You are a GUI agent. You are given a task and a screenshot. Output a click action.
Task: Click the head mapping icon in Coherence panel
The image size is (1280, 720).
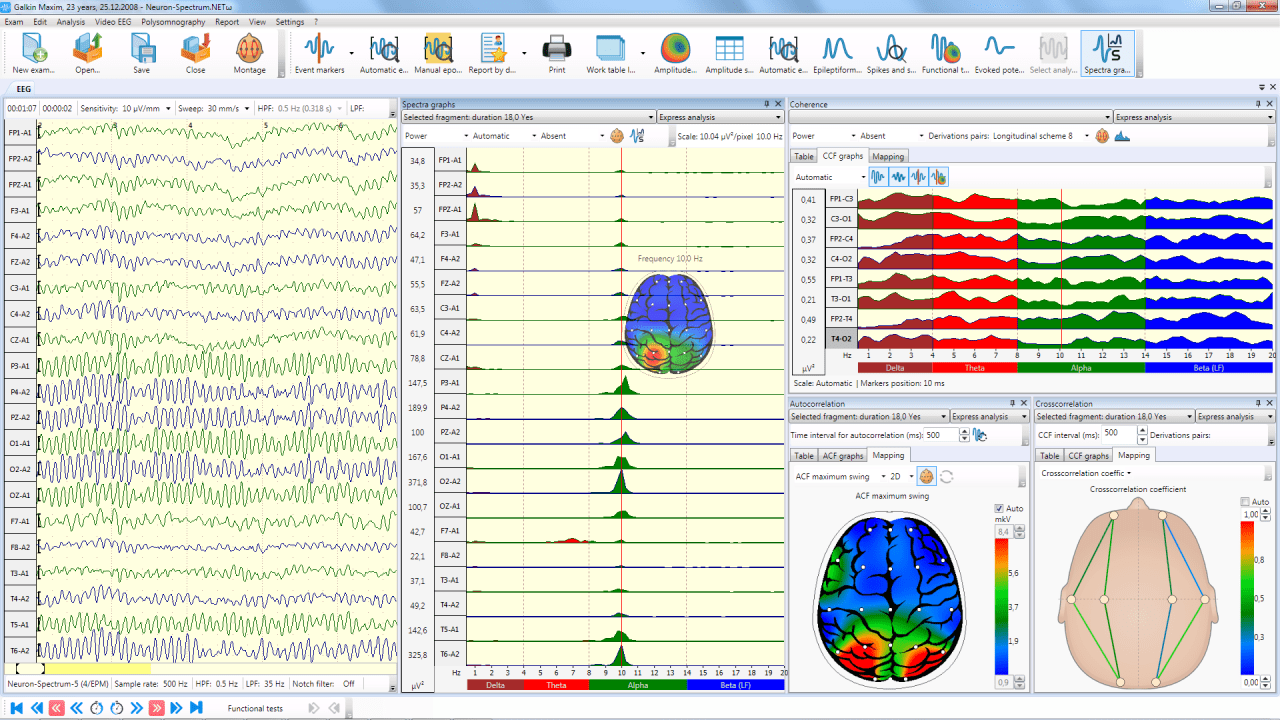pos(1101,136)
